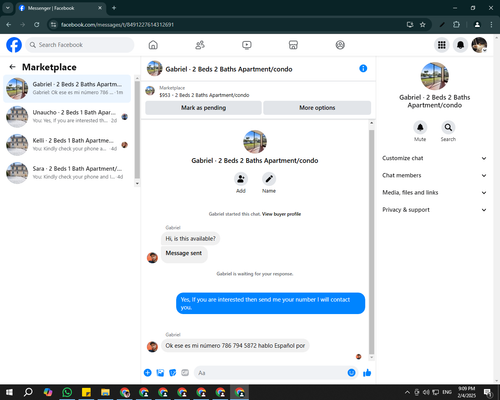Click conversation list scrollbar down arrow
Image resolution: width=500 pixels, height=400 pixels.
pos(137,183)
